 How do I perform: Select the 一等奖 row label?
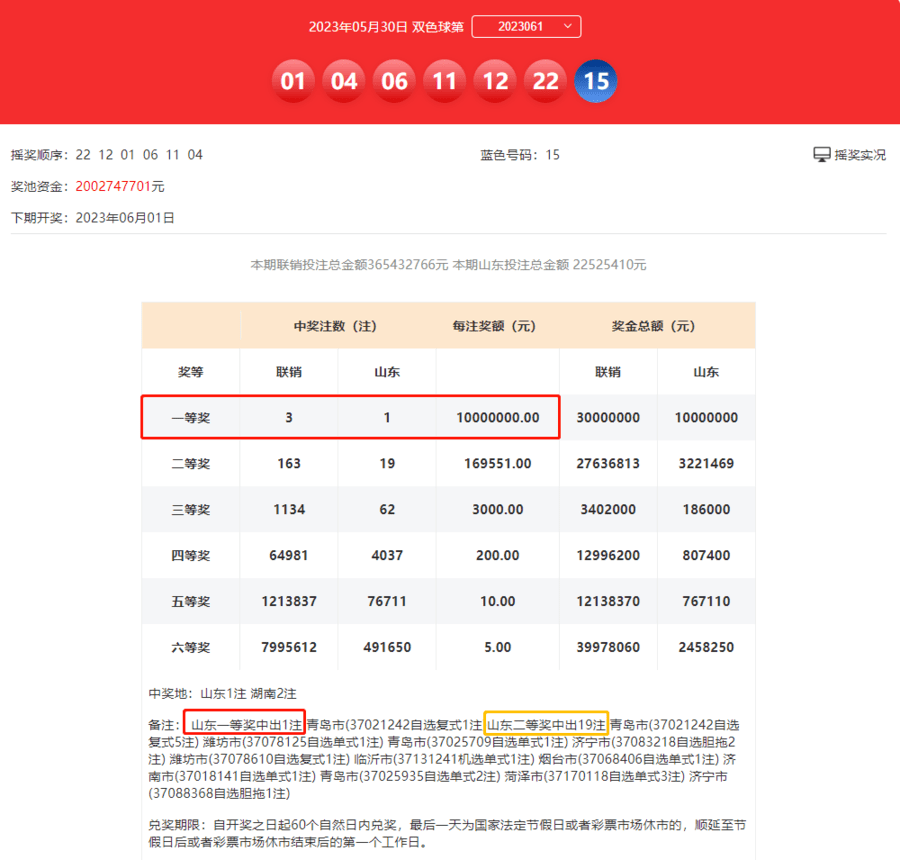pos(190,418)
